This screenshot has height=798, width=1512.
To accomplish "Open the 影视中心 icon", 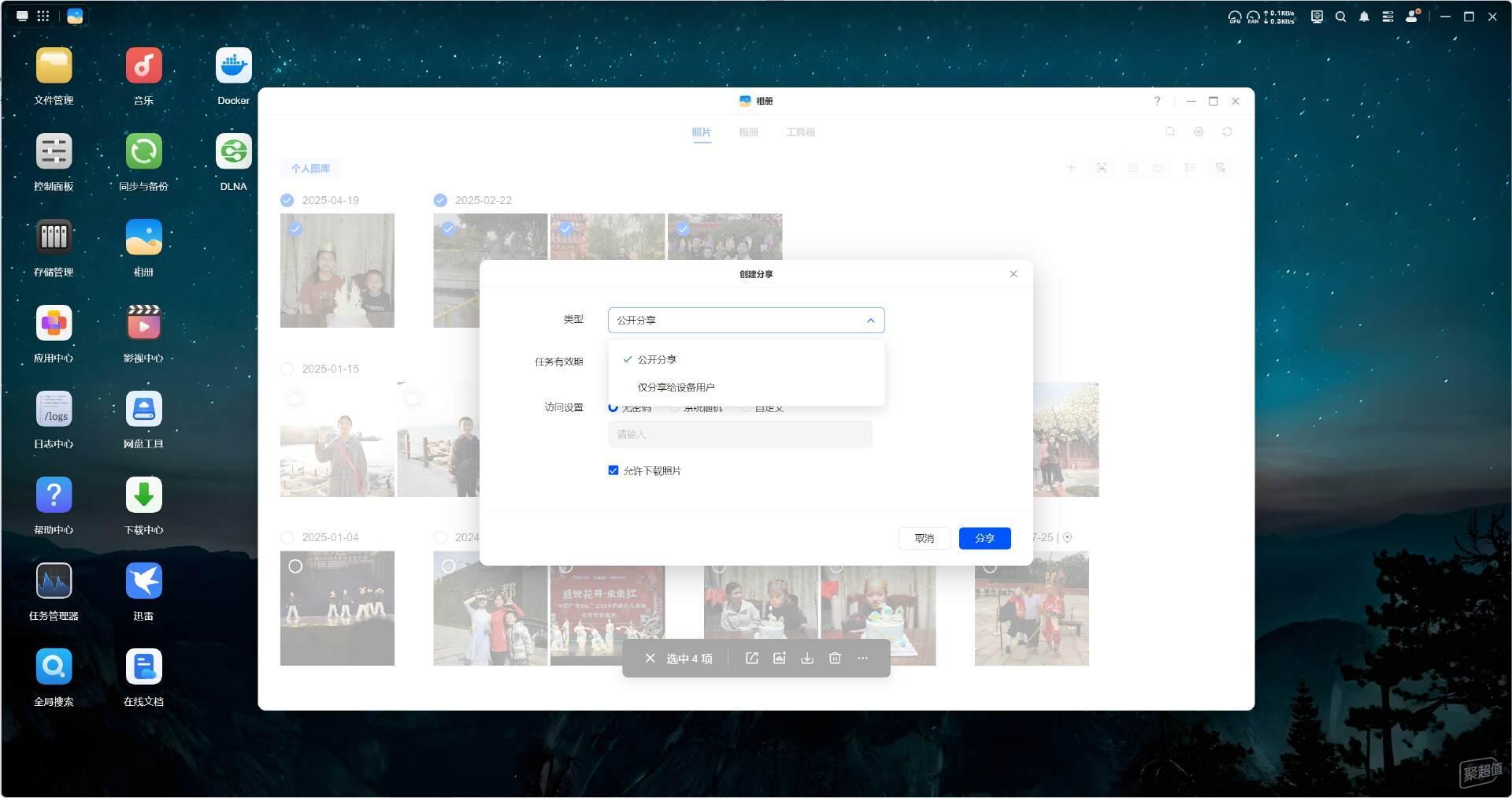I will (143, 323).
